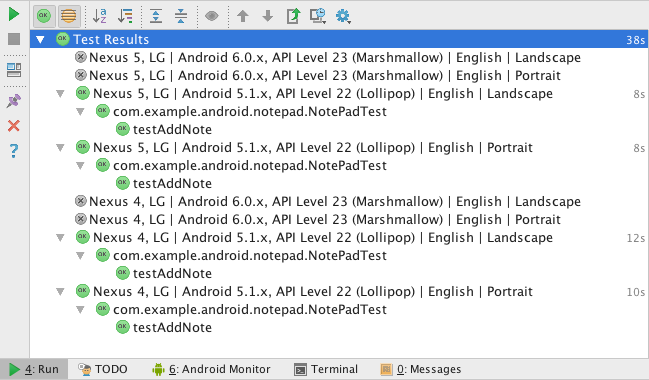Click the Export Test Results icon

pyautogui.click(x=293, y=16)
